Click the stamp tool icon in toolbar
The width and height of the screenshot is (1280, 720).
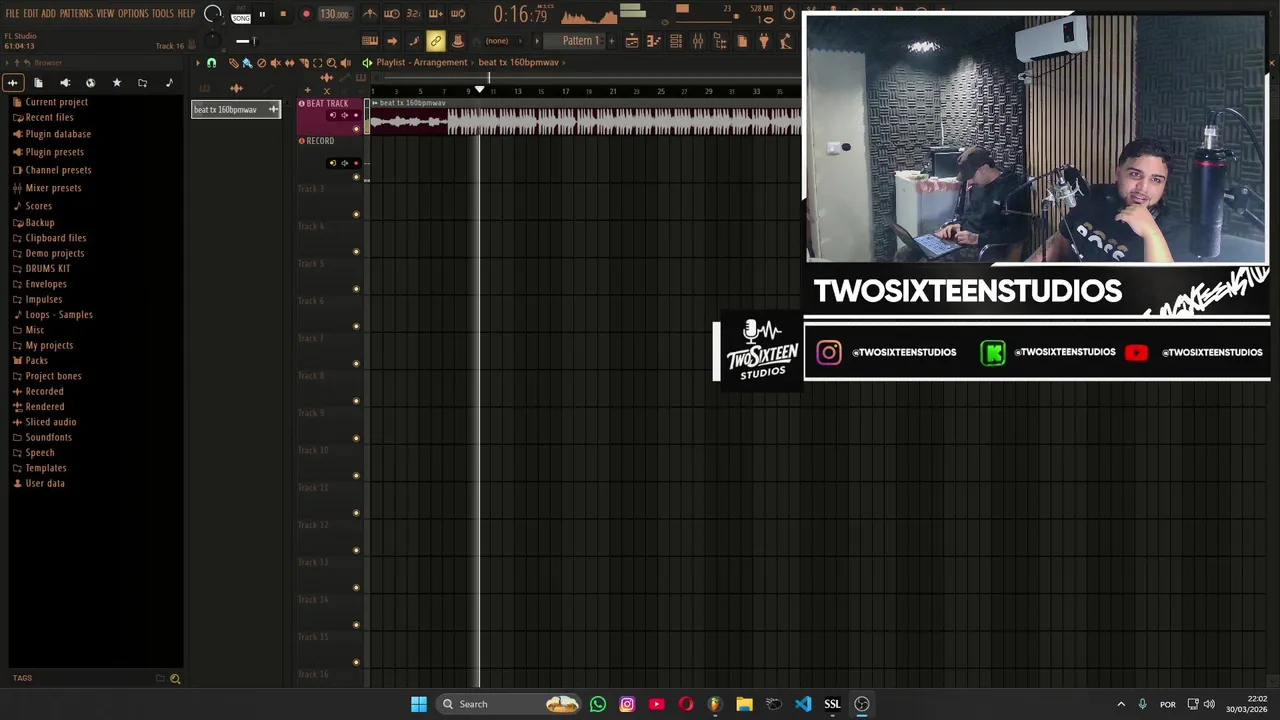pyautogui.click(x=458, y=41)
